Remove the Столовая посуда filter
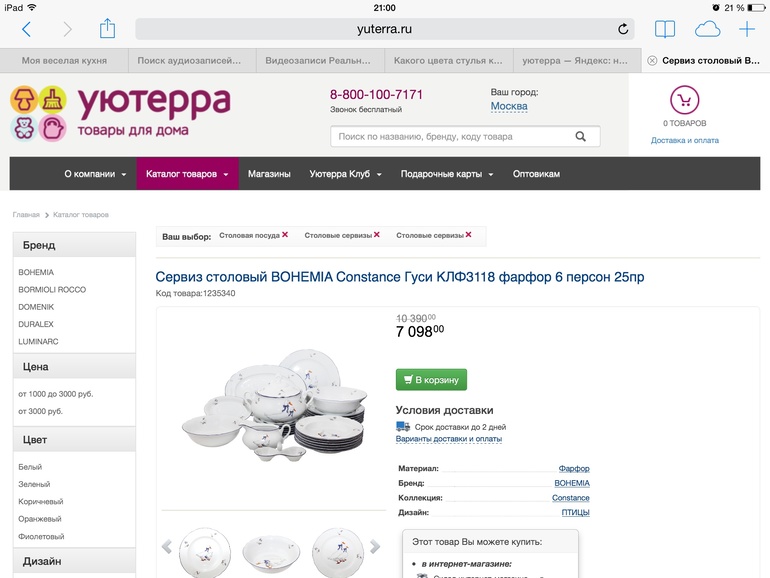Image resolution: width=770 pixels, height=578 pixels. (x=285, y=235)
